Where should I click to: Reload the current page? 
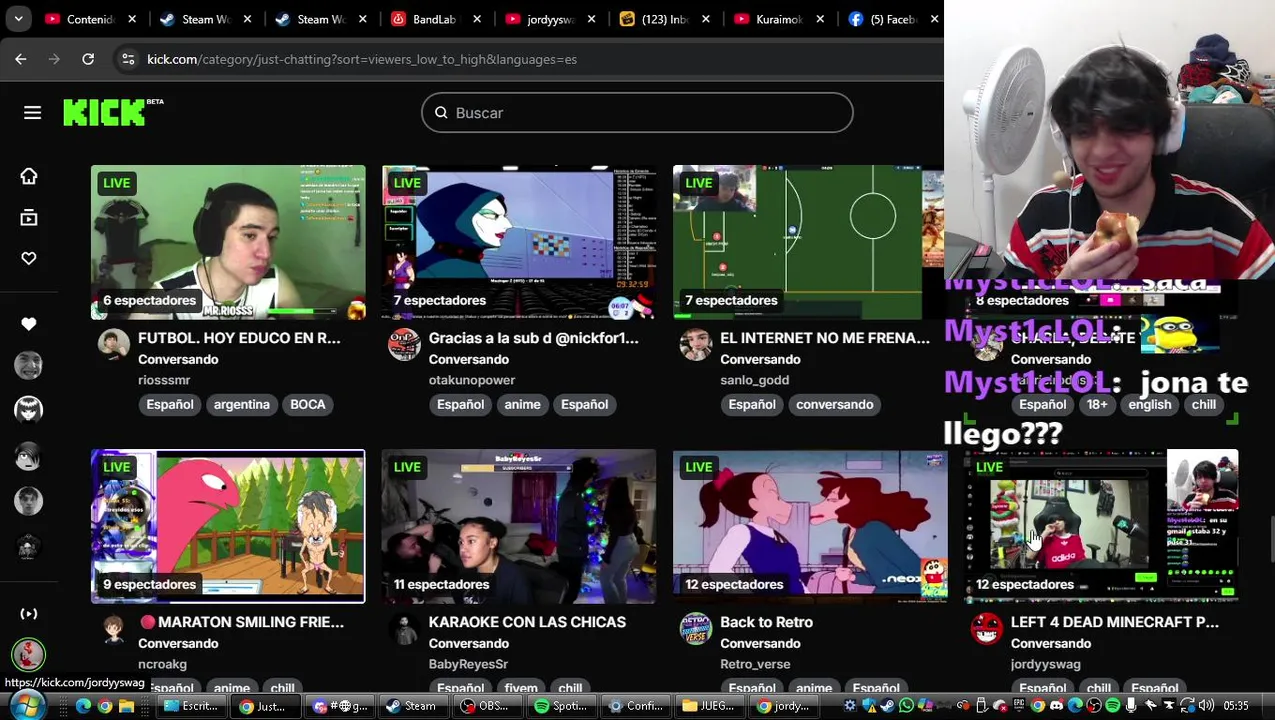pos(88,59)
